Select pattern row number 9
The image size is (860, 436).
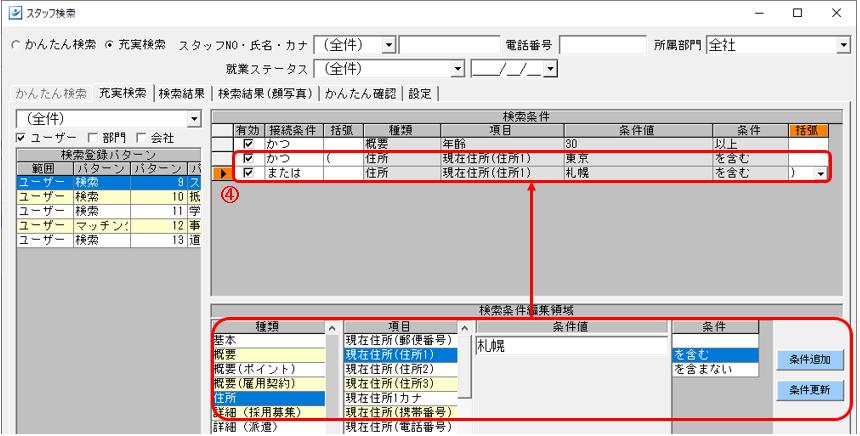pyautogui.click(x=109, y=182)
